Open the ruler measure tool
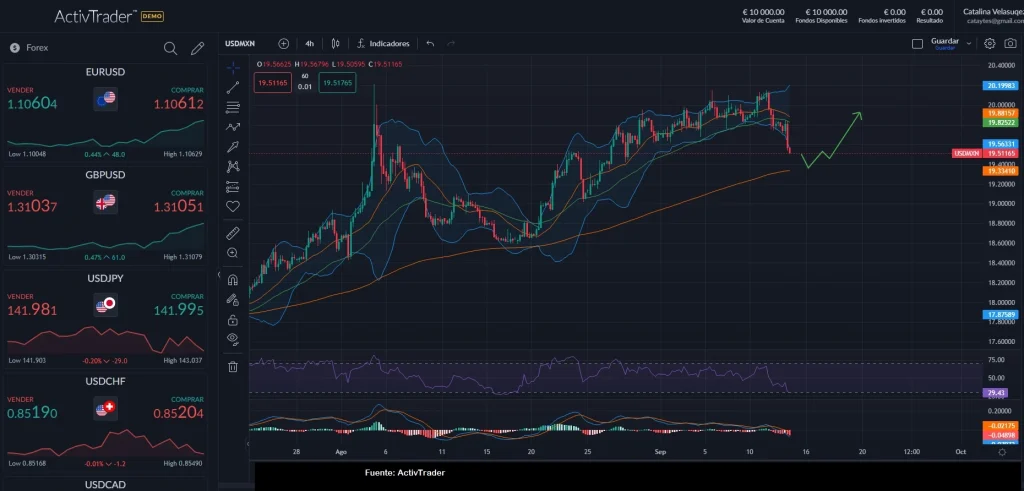Image resolution: width=1024 pixels, height=491 pixels. tap(233, 233)
